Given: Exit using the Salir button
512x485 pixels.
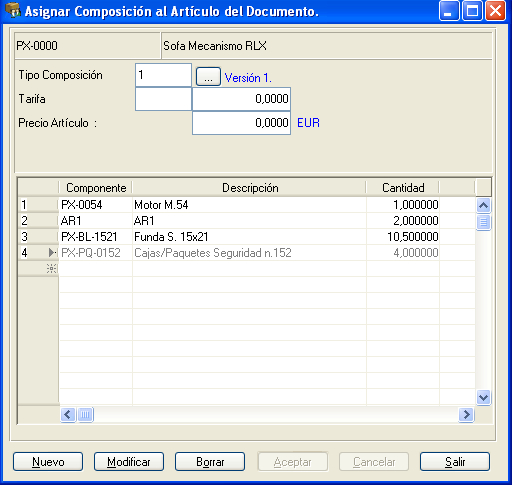Looking at the screenshot, I should (455, 462).
